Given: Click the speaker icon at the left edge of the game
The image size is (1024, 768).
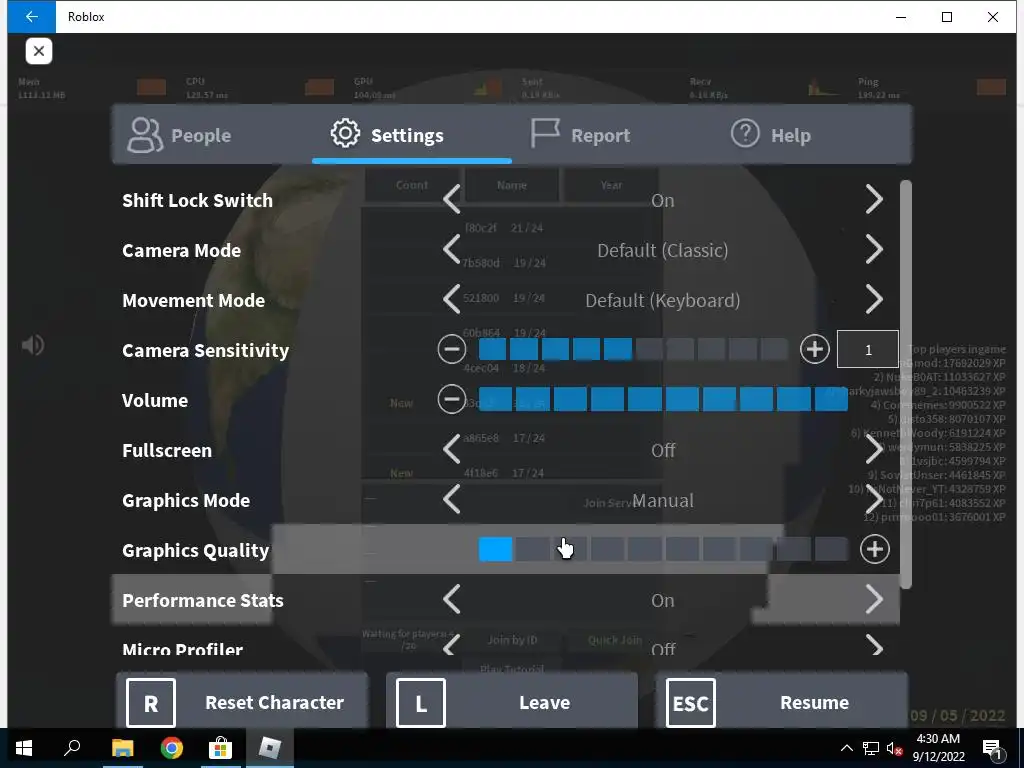Looking at the screenshot, I should 33,345.
